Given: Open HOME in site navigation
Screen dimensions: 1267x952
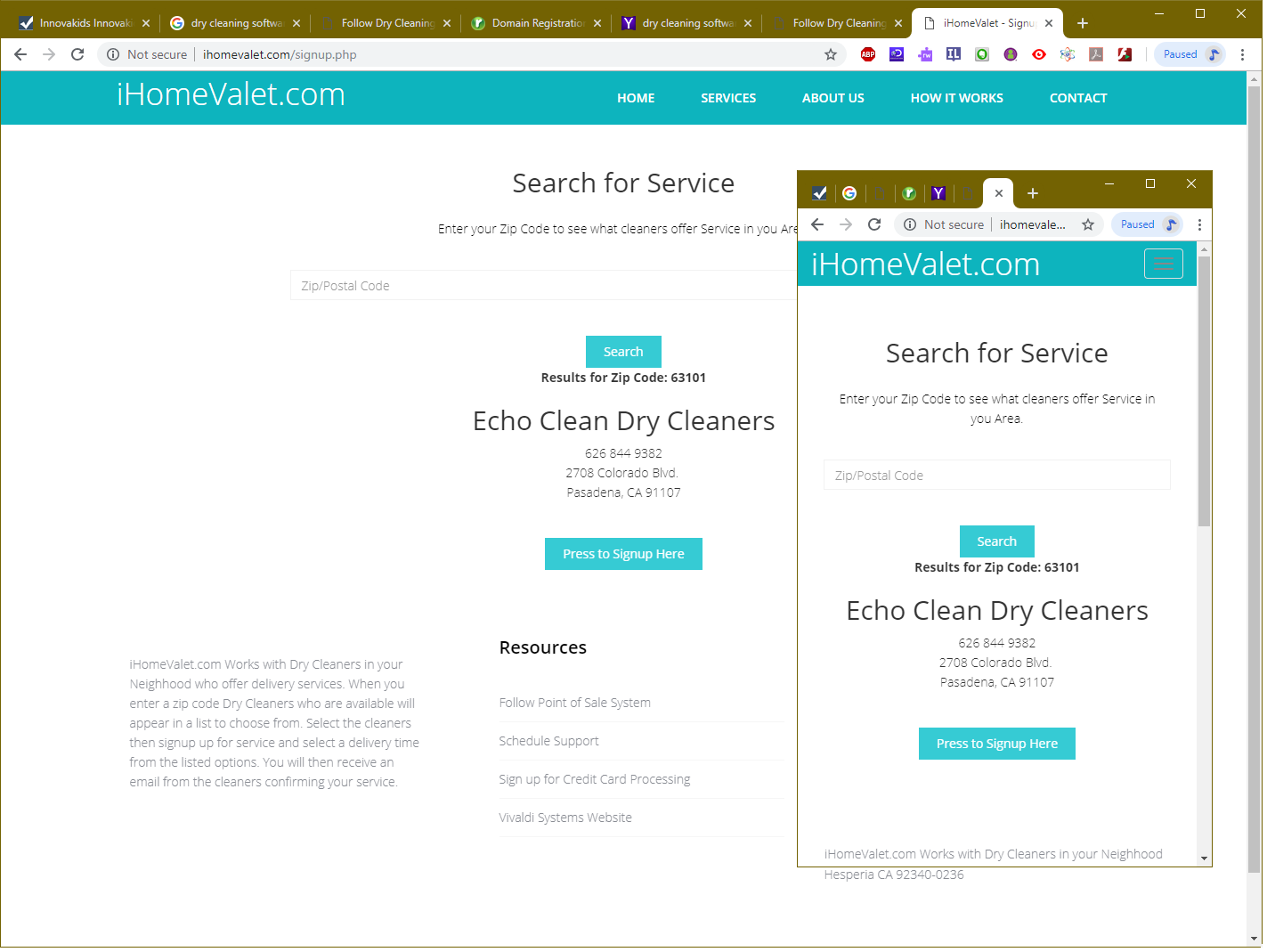Looking at the screenshot, I should coord(636,98).
